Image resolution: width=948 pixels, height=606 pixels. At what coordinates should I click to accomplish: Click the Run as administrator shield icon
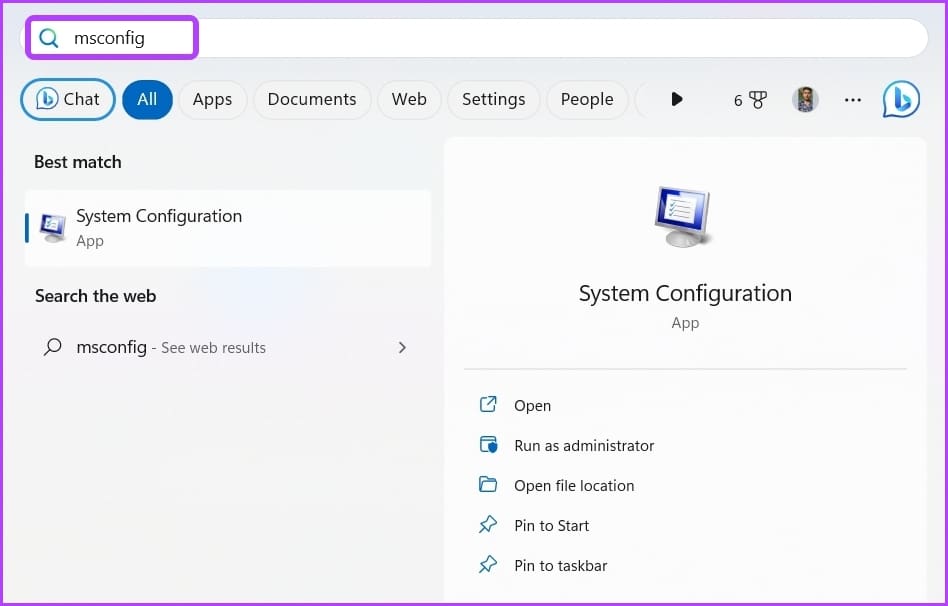(x=489, y=445)
